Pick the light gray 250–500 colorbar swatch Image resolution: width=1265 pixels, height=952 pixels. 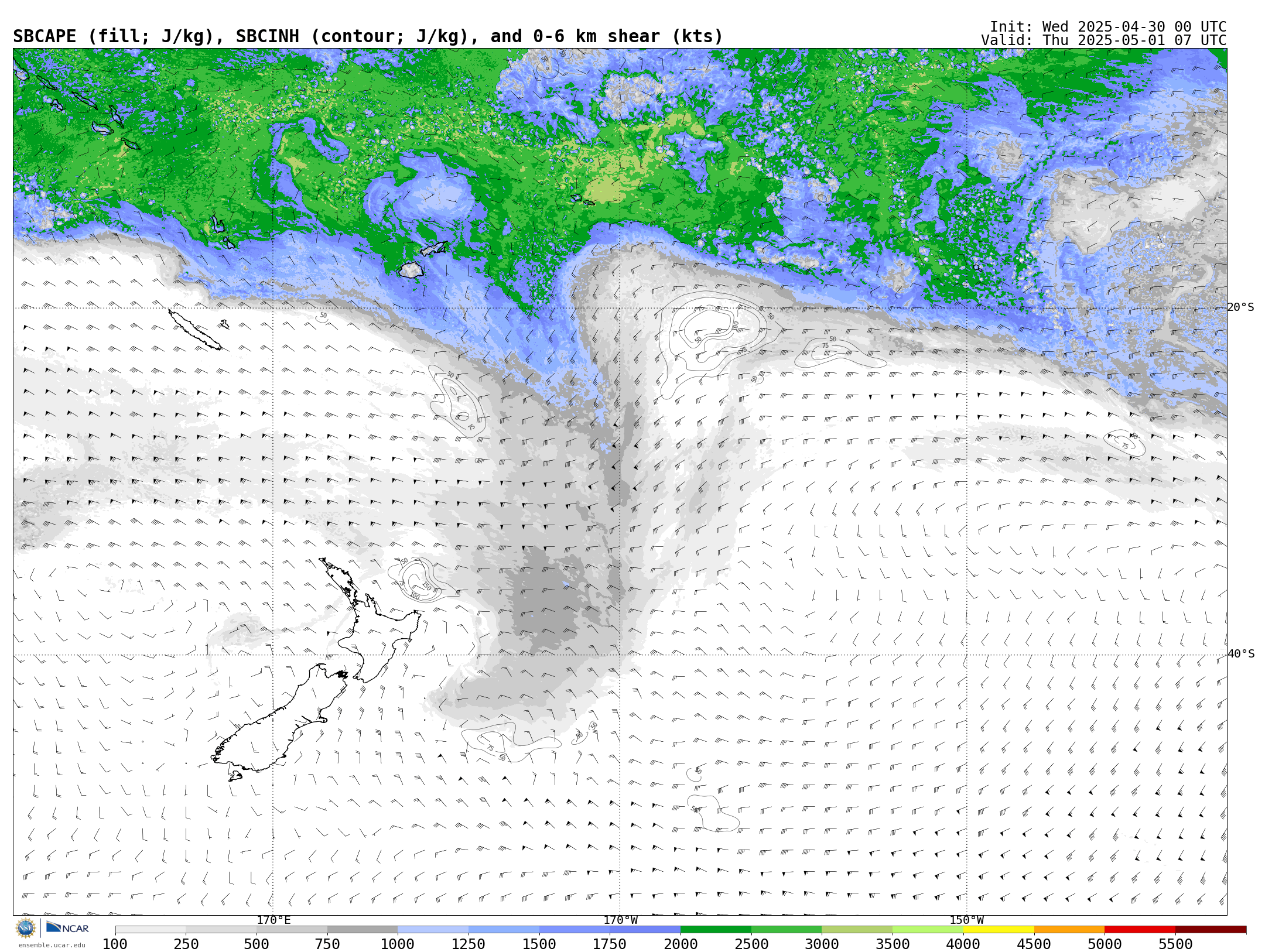pyautogui.click(x=221, y=930)
